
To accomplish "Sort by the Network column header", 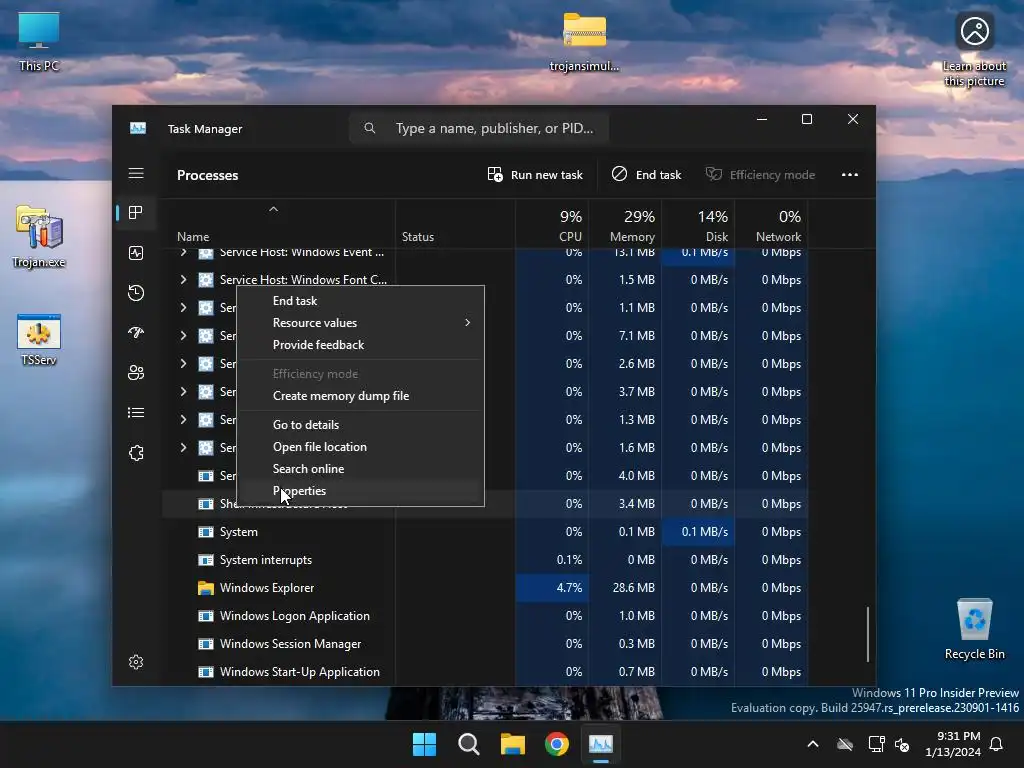I will click(772, 226).
